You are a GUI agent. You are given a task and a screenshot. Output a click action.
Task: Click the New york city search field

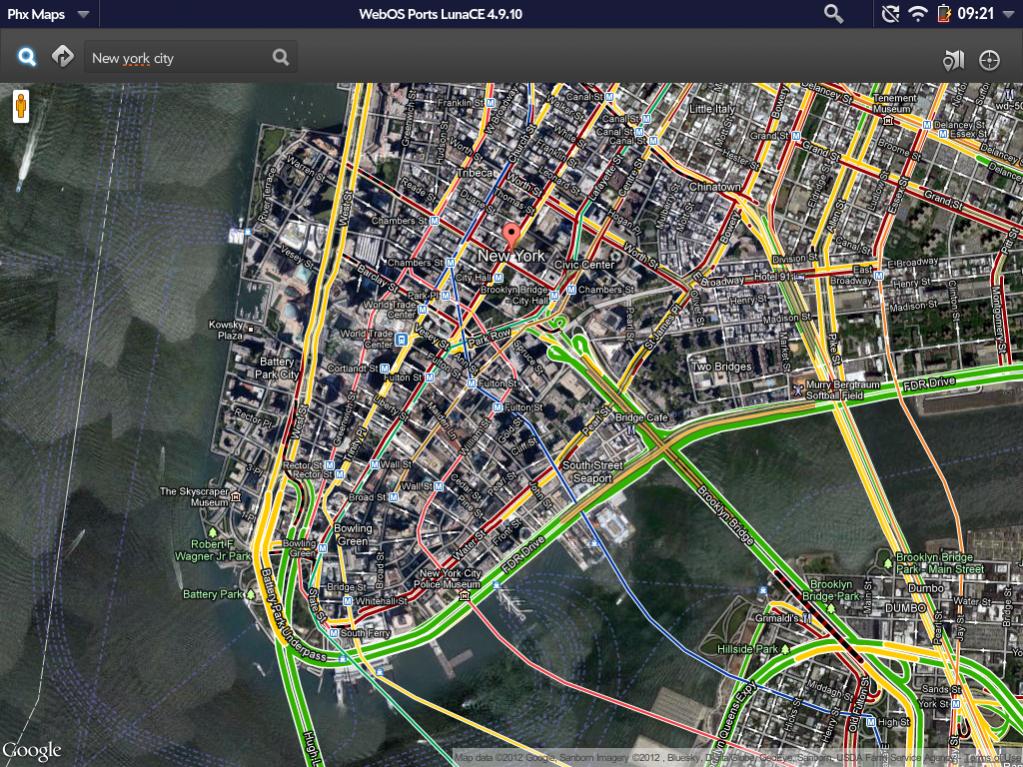[x=178, y=58]
